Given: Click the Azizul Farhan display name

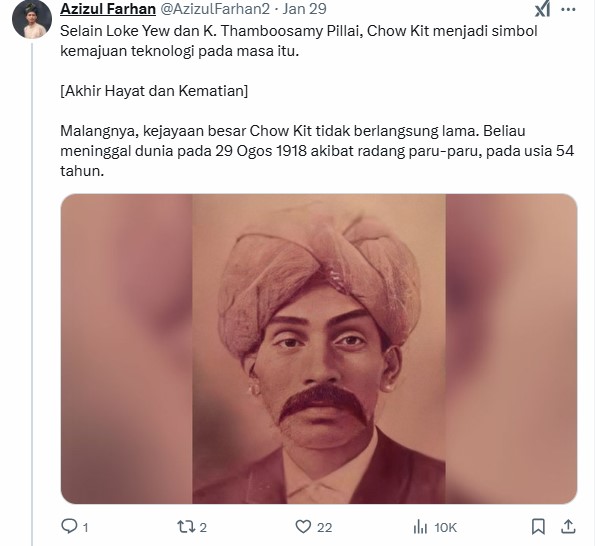Looking at the screenshot, I should coord(108,9).
